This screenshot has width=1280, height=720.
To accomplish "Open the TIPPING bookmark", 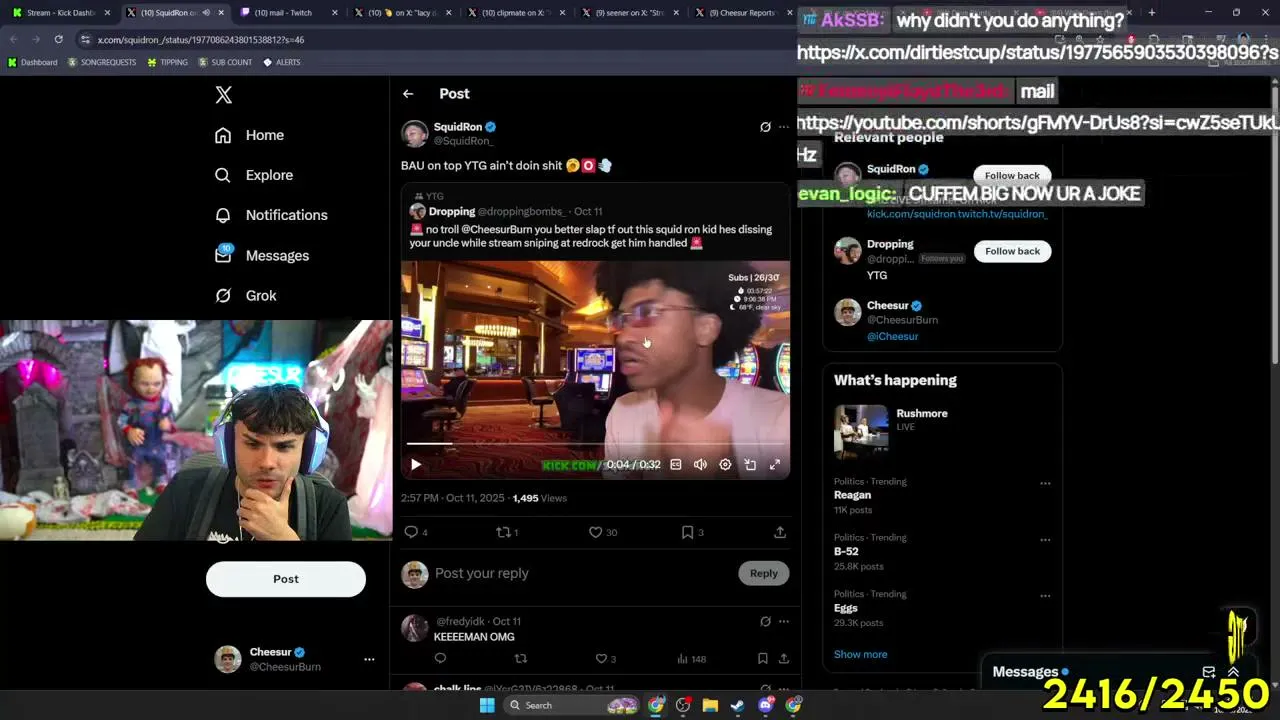I will pyautogui.click(x=167, y=62).
